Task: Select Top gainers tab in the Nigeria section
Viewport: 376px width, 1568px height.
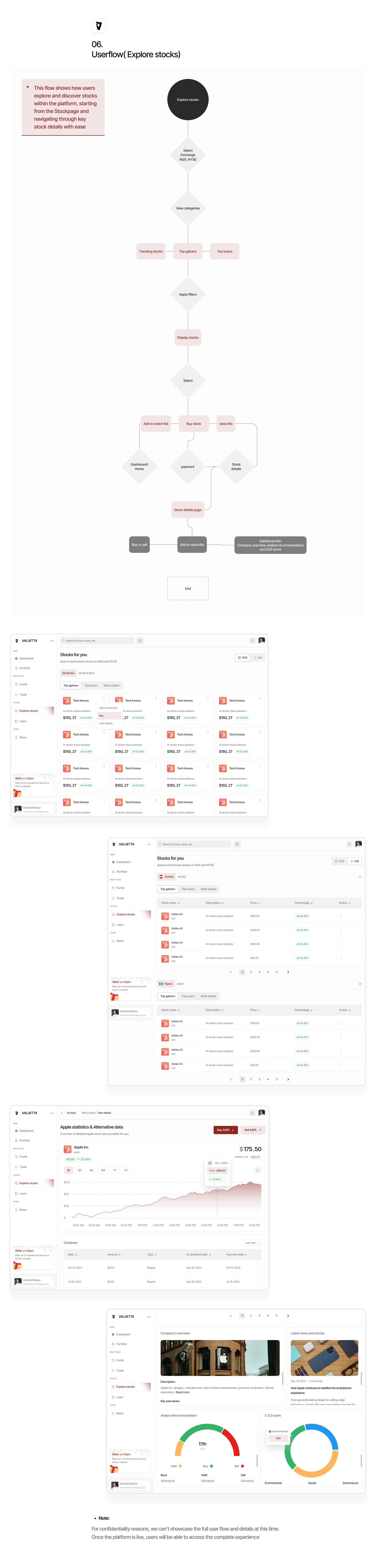Action: 168,996
